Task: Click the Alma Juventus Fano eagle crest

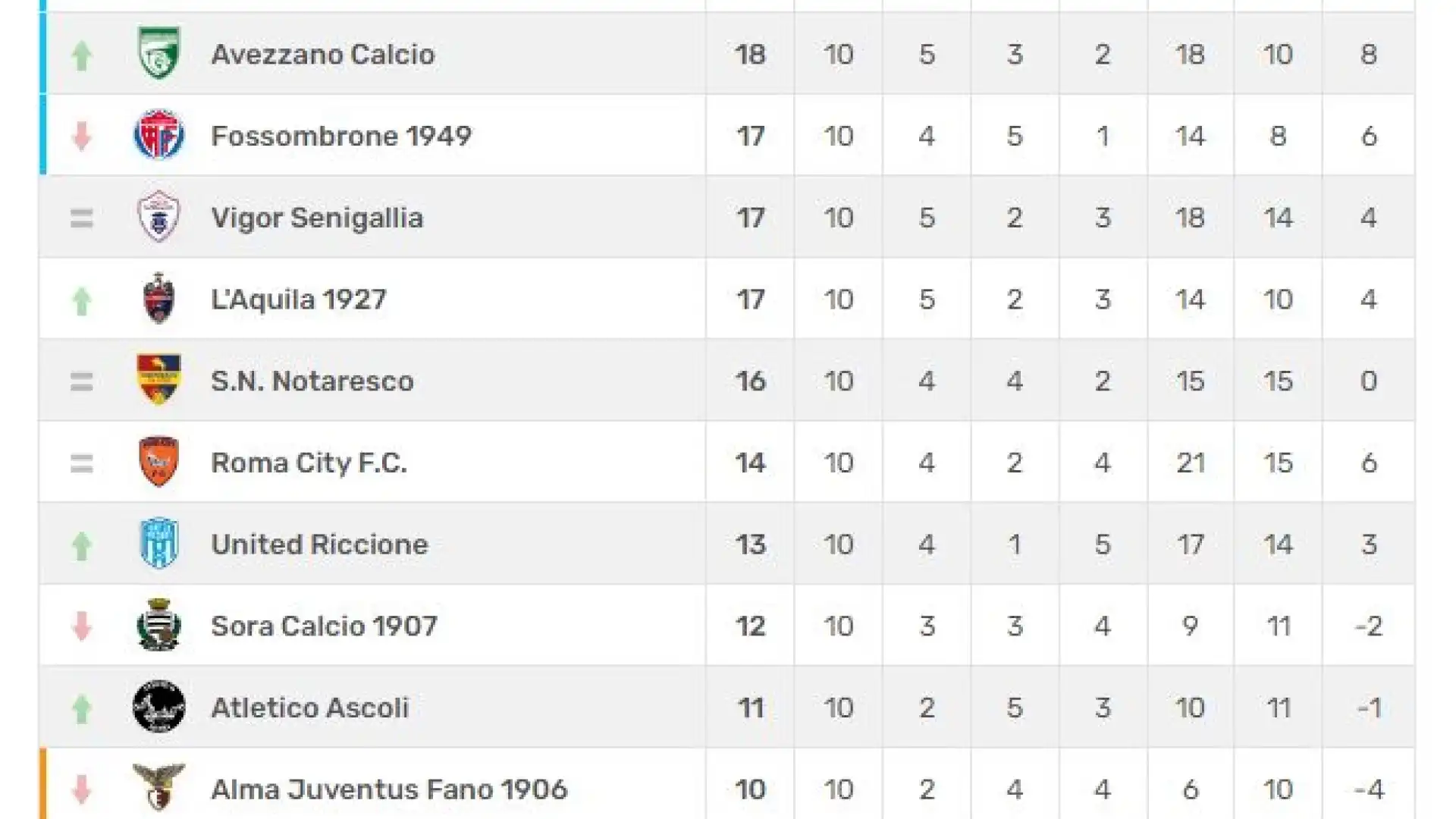Action: [x=158, y=787]
